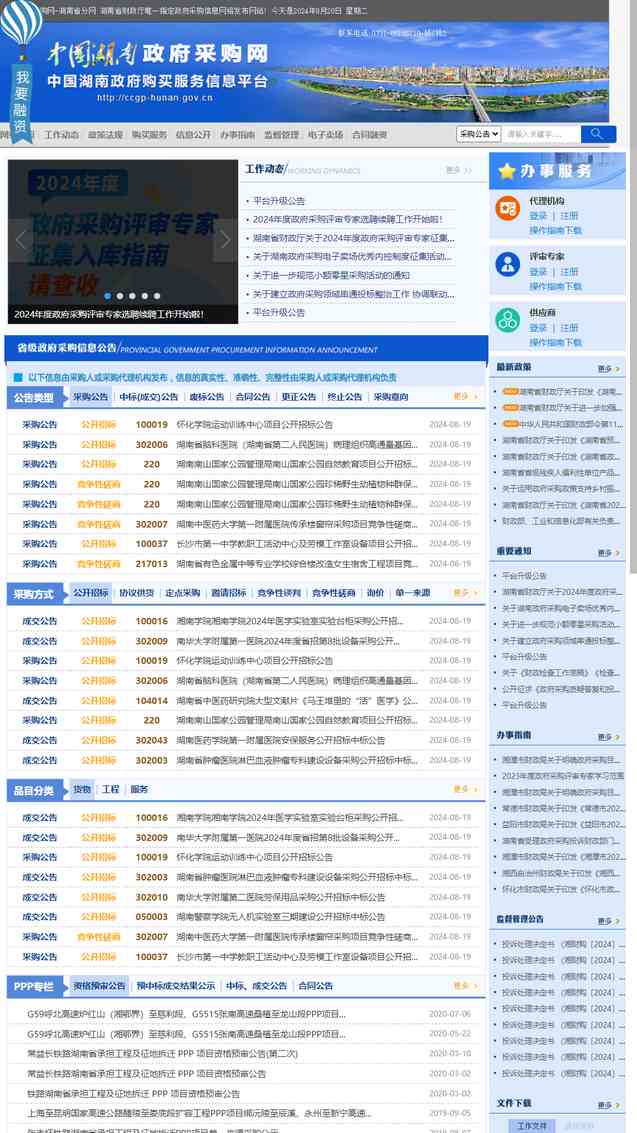
Task: Select the second carousel indicator dot
Action: (x=120, y=296)
